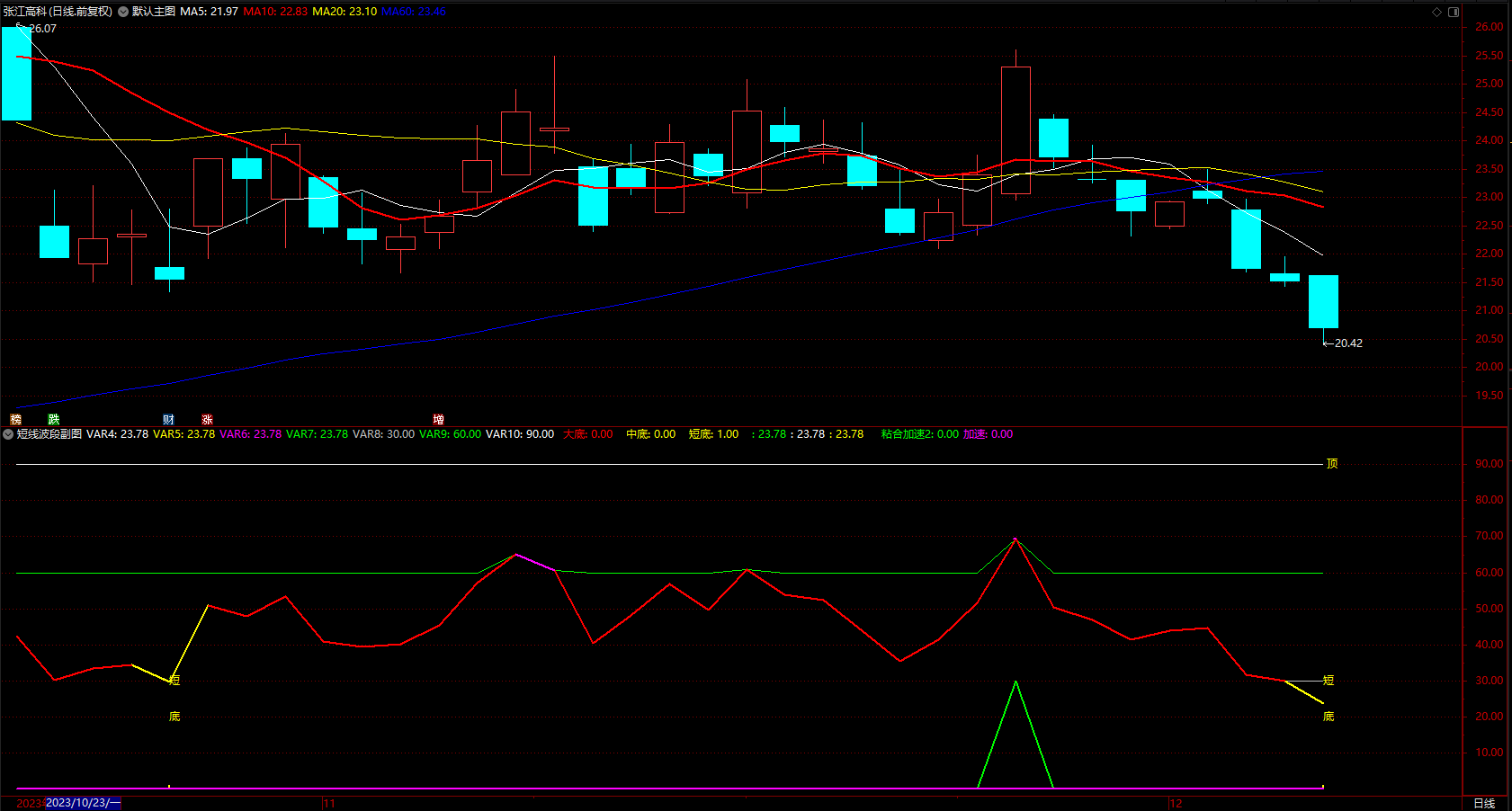Viewport: 1512px width, 811px height.
Task: Click the red 大底: 0.00 indicator value
Action: tap(588, 434)
